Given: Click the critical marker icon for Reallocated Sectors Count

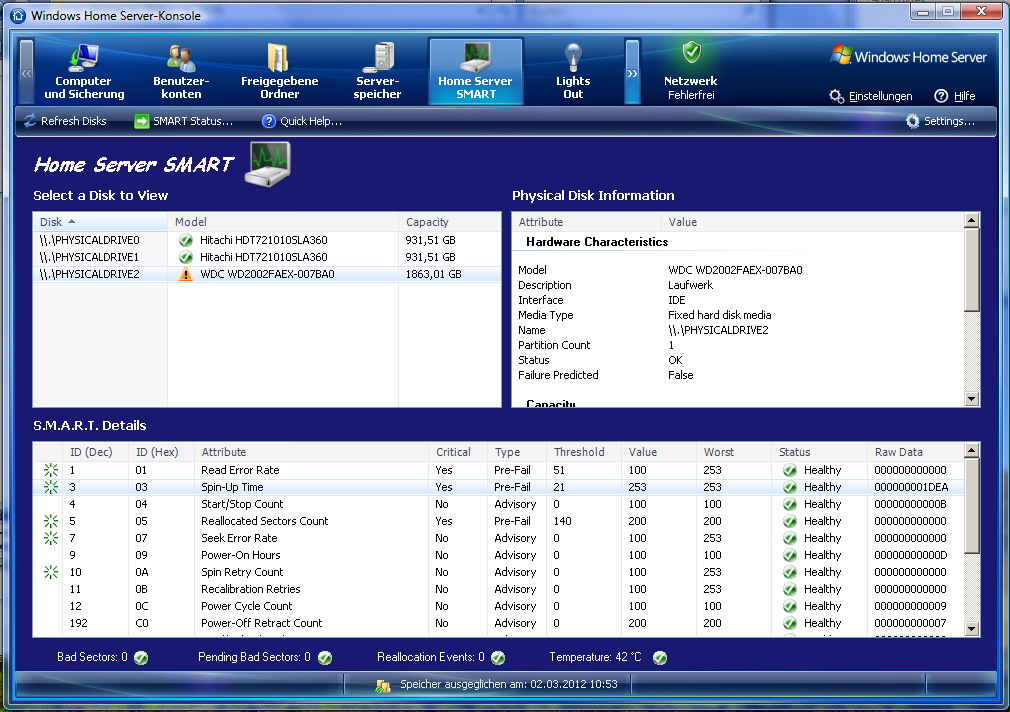Looking at the screenshot, I should [51, 521].
